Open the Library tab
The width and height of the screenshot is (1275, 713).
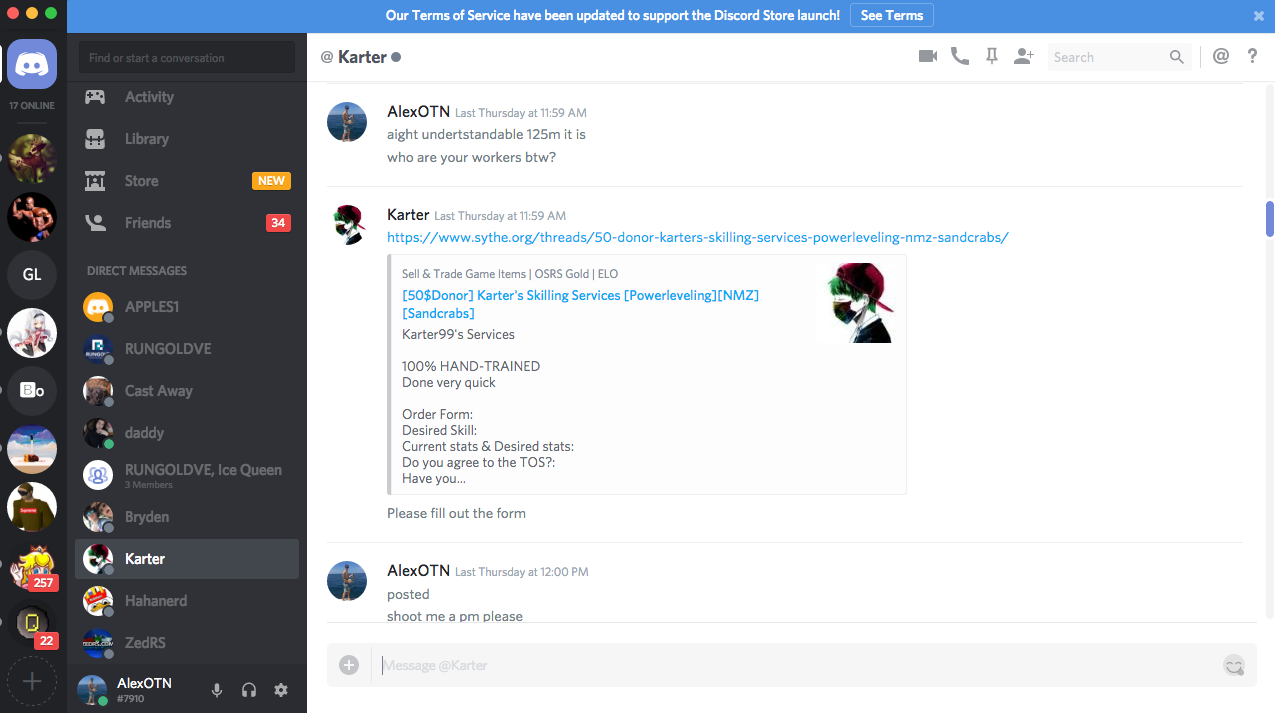point(187,139)
